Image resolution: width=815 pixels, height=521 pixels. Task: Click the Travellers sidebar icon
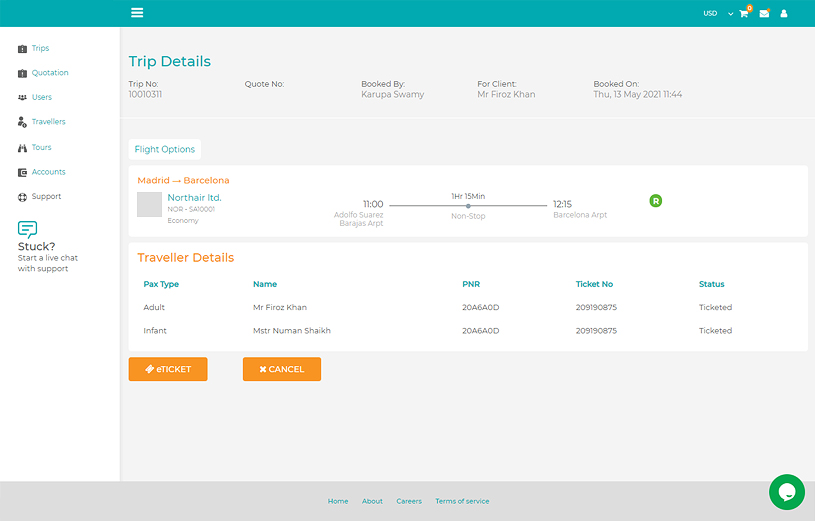tap(22, 122)
